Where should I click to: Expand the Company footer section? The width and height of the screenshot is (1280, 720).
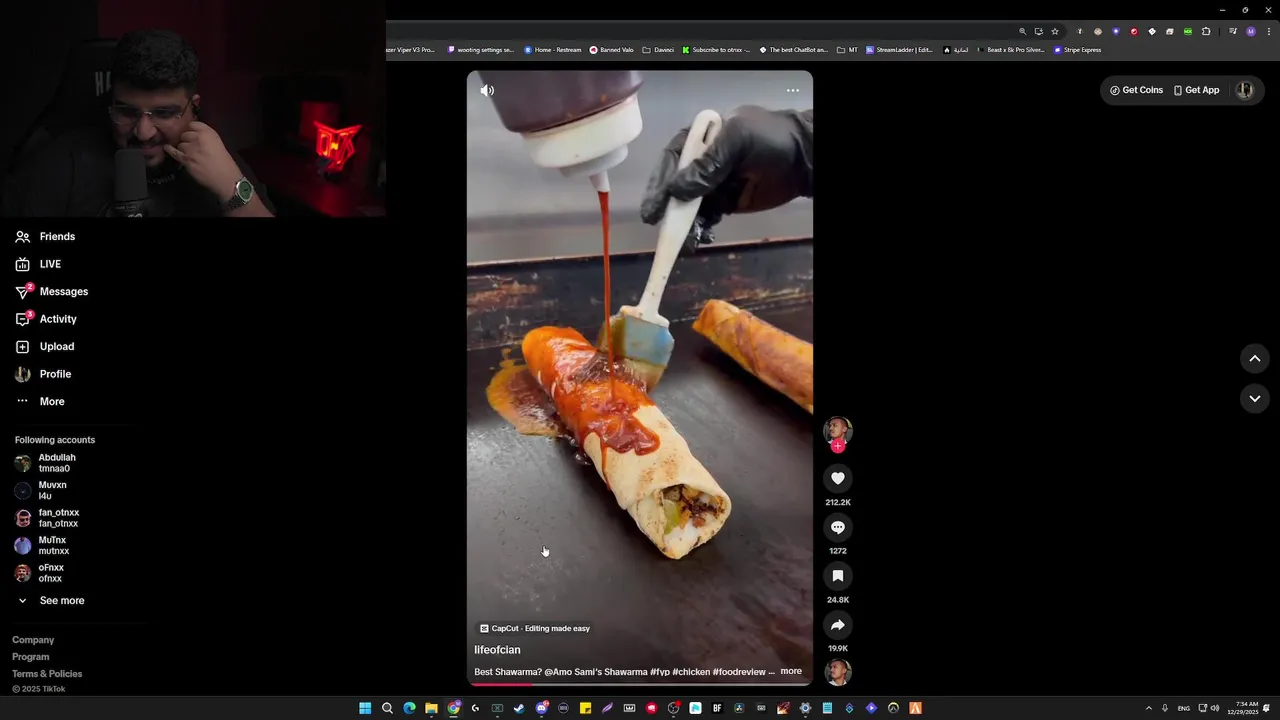point(33,640)
